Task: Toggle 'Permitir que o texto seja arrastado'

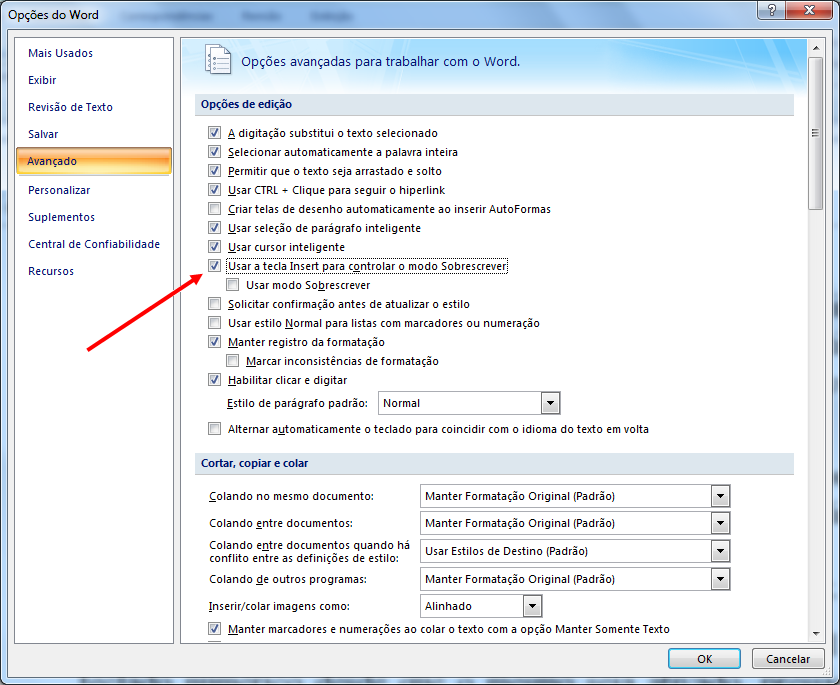Action: (x=214, y=170)
